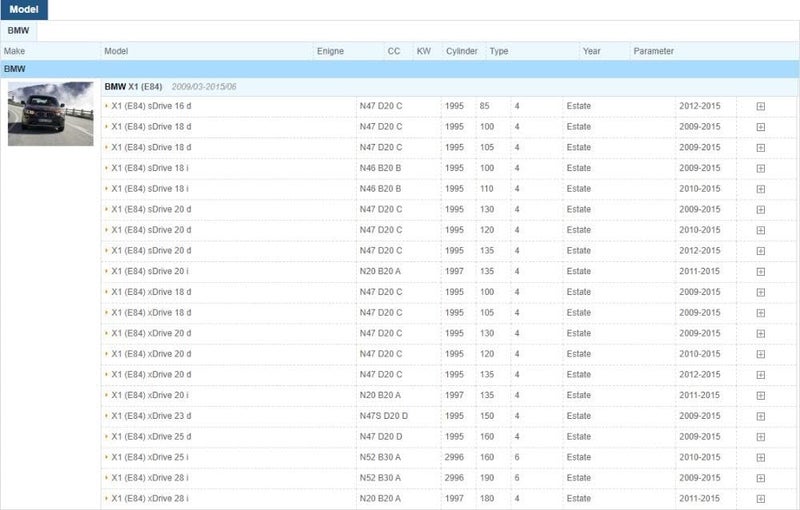Click the Cylinder column header
Image resolution: width=800 pixels, height=510 pixels.
tap(461, 51)
